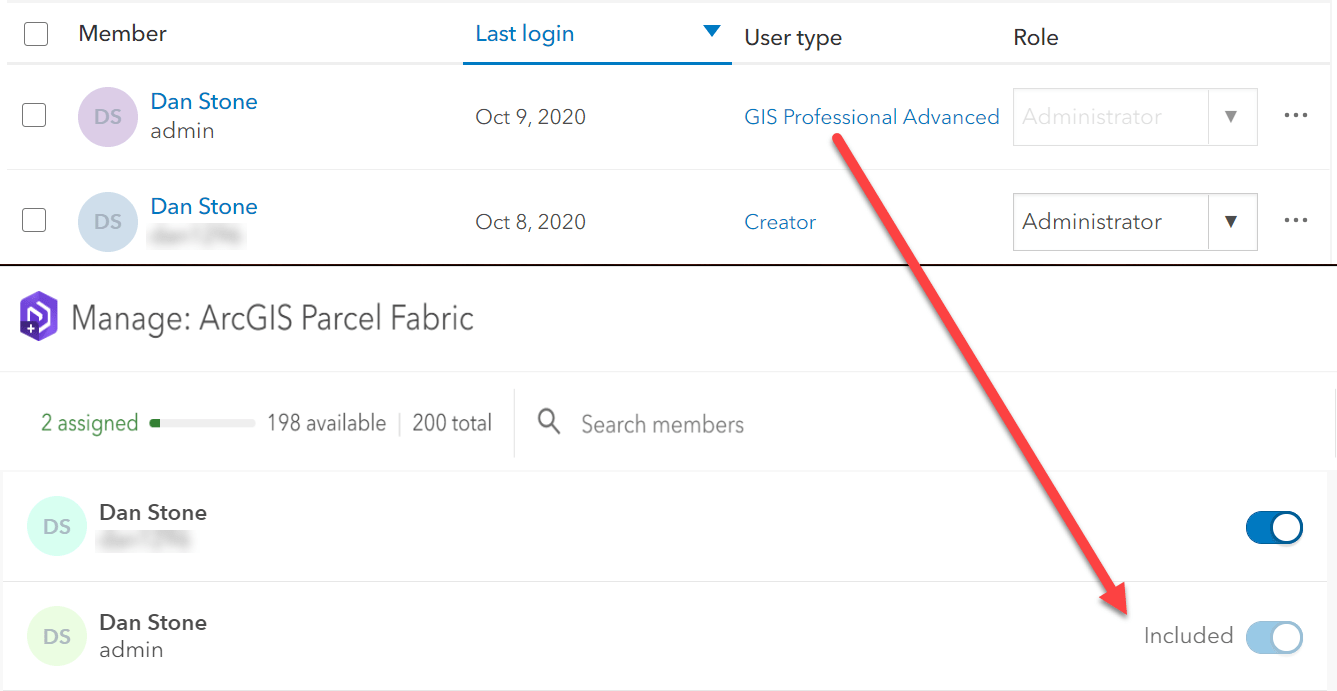Screen dimensions: 1337x691
Task: Click the purple DS avatar for admin
Action: (x=107, y=117)
